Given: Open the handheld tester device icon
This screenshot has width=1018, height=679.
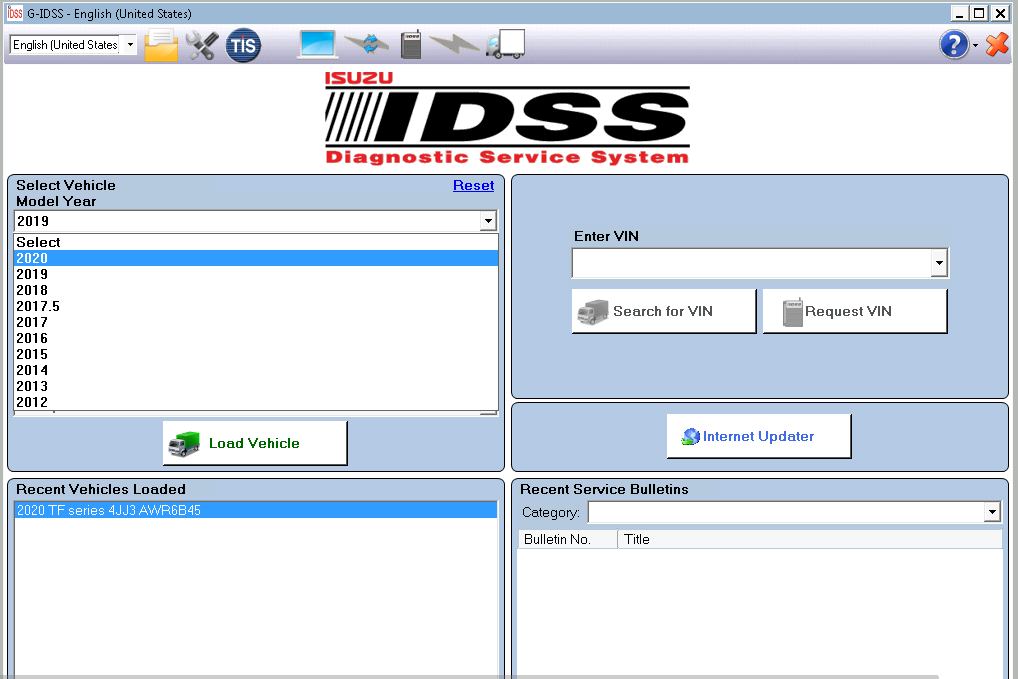Looking at the screenshot, I should click(x=410, y=44).
